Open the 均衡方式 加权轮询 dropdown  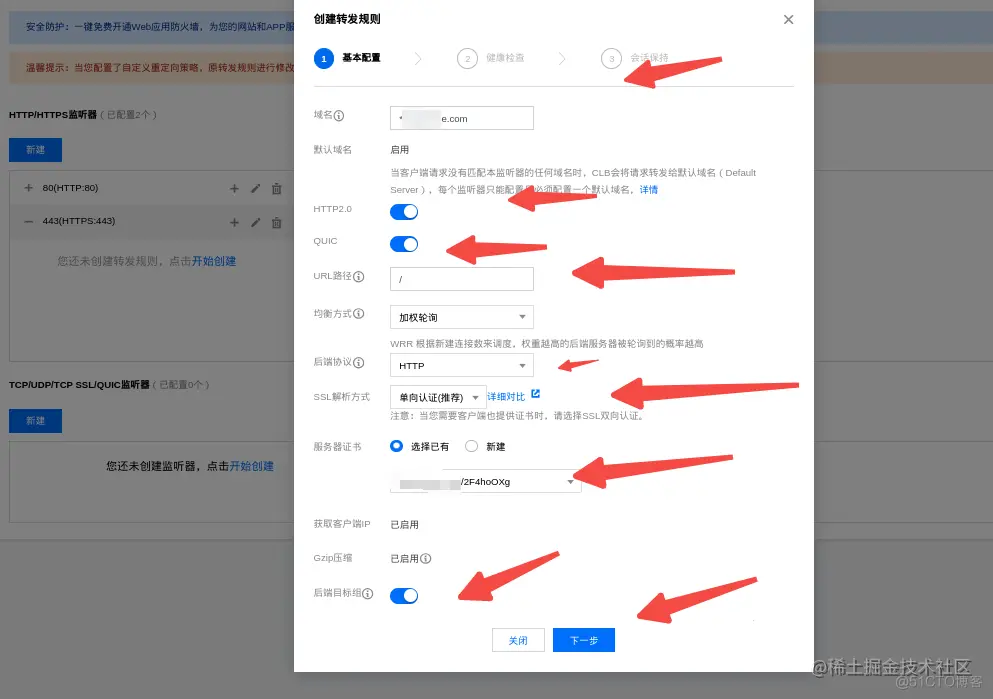462,317
